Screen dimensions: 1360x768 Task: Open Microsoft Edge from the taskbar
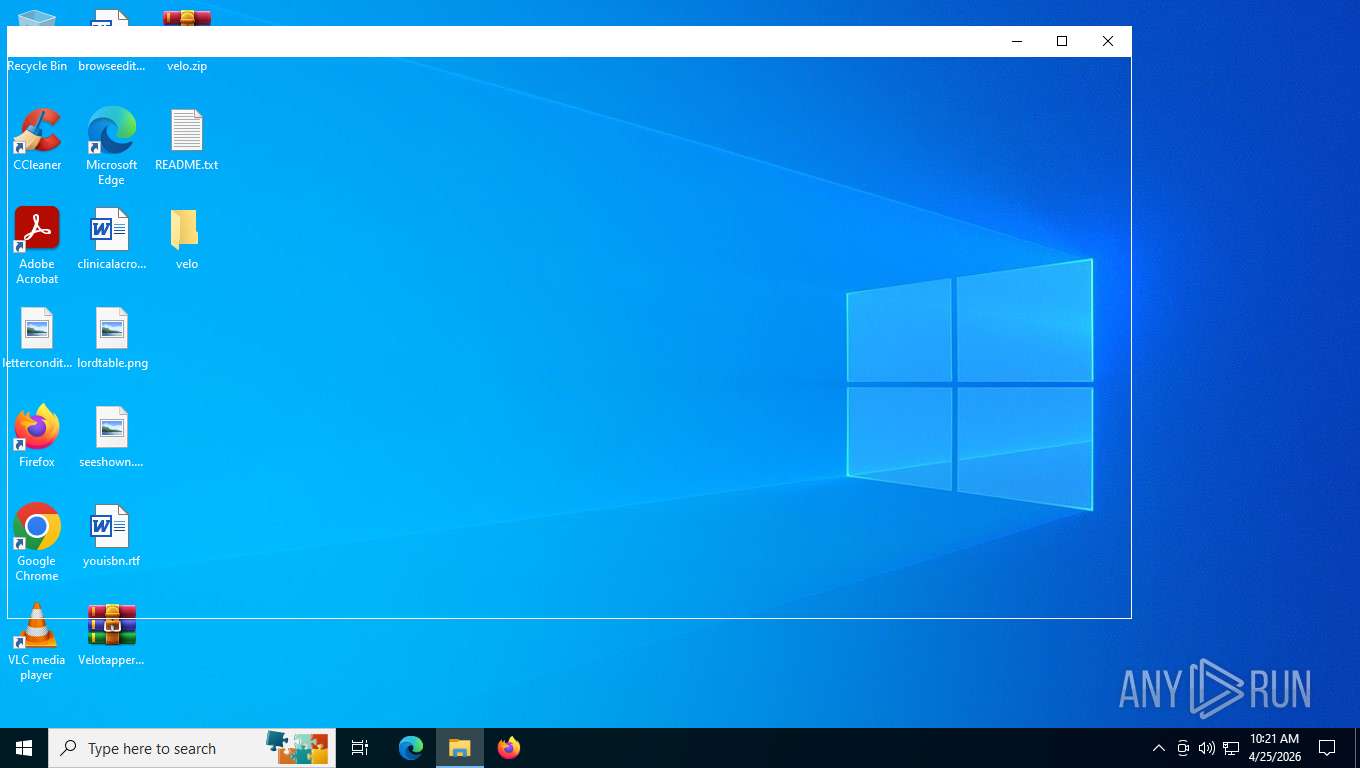(411, 748)
